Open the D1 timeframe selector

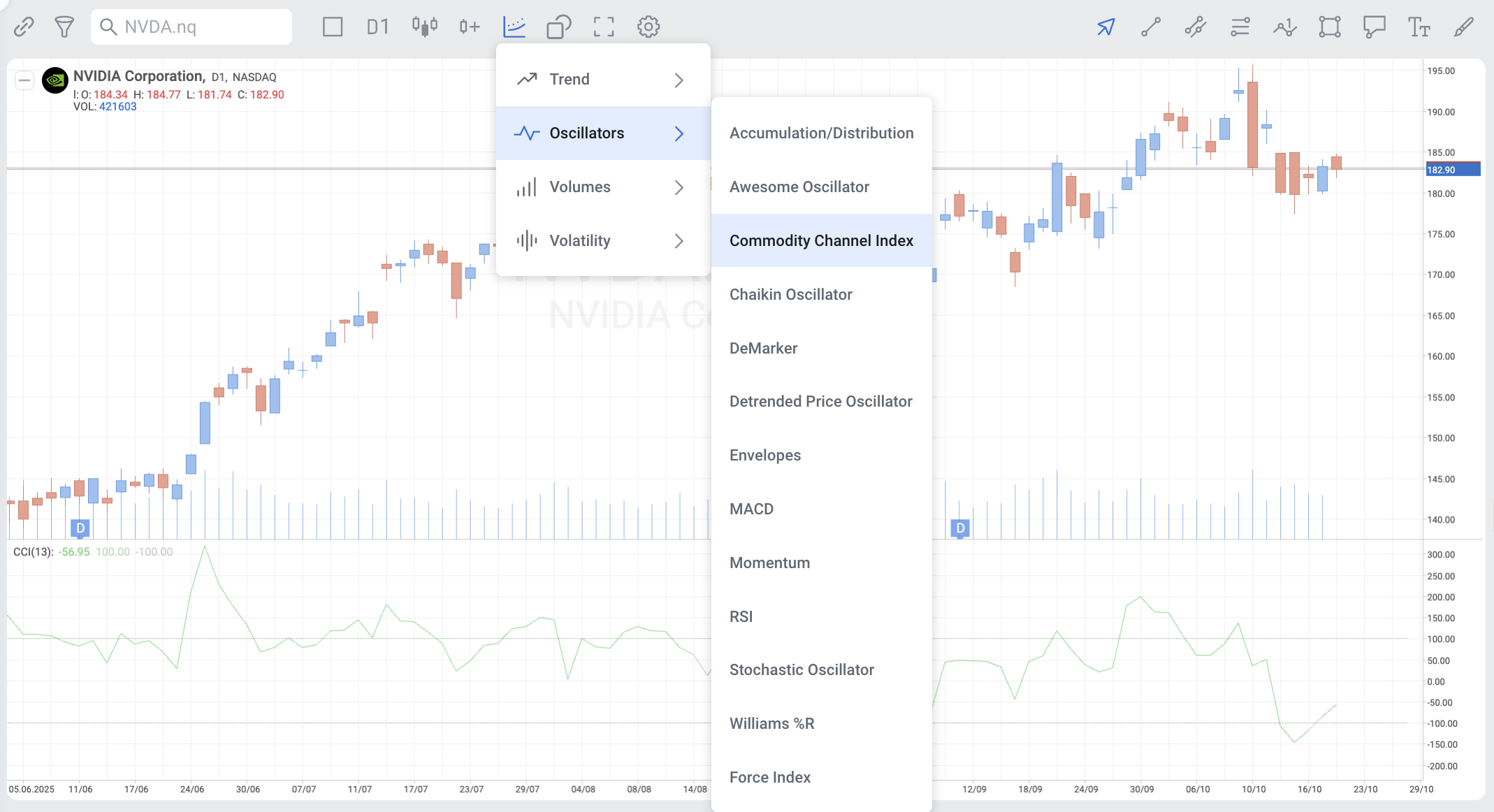pos(377,27)
